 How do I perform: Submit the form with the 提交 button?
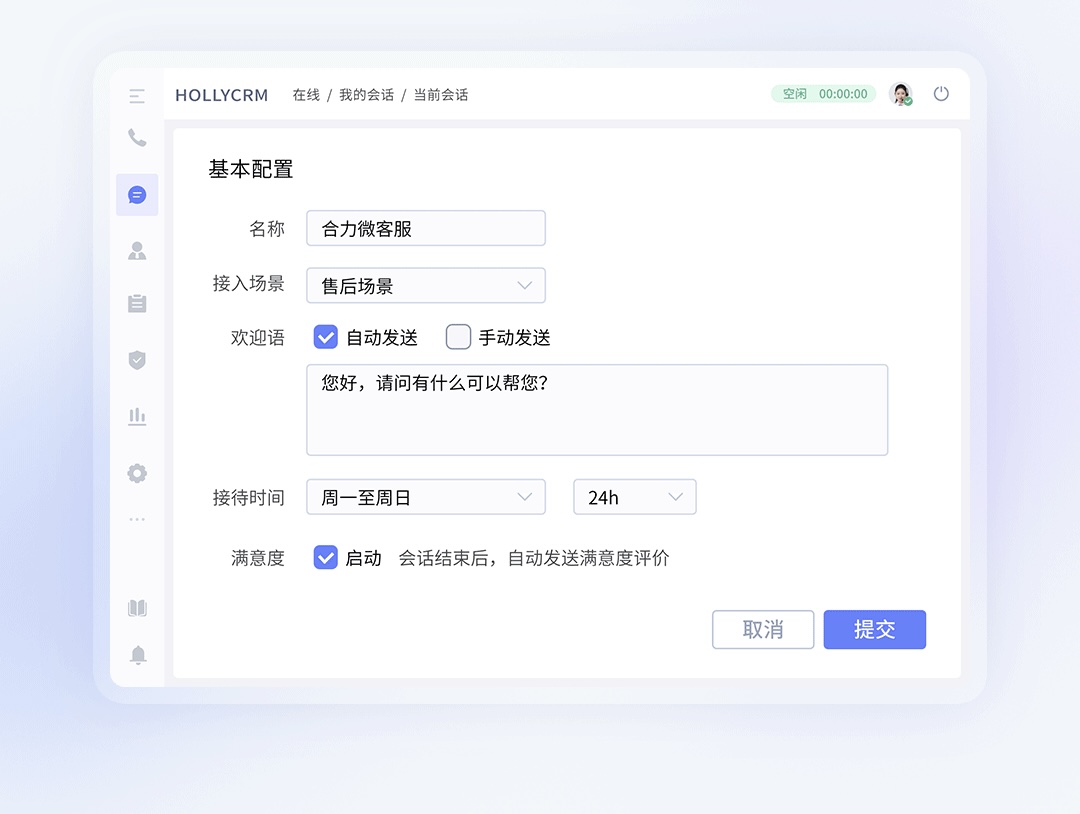(874, 629)
